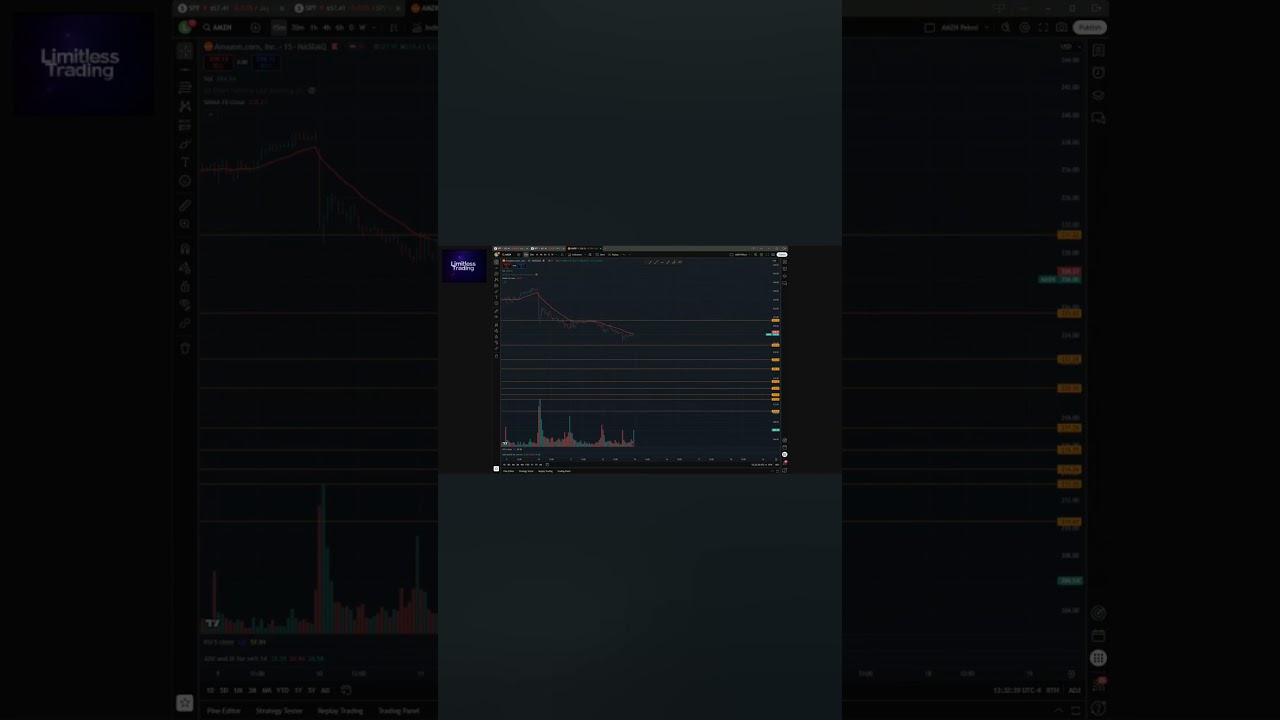
Task: Open the emoji/icons tool in left toolbar
Action: [x=185, y=181]
